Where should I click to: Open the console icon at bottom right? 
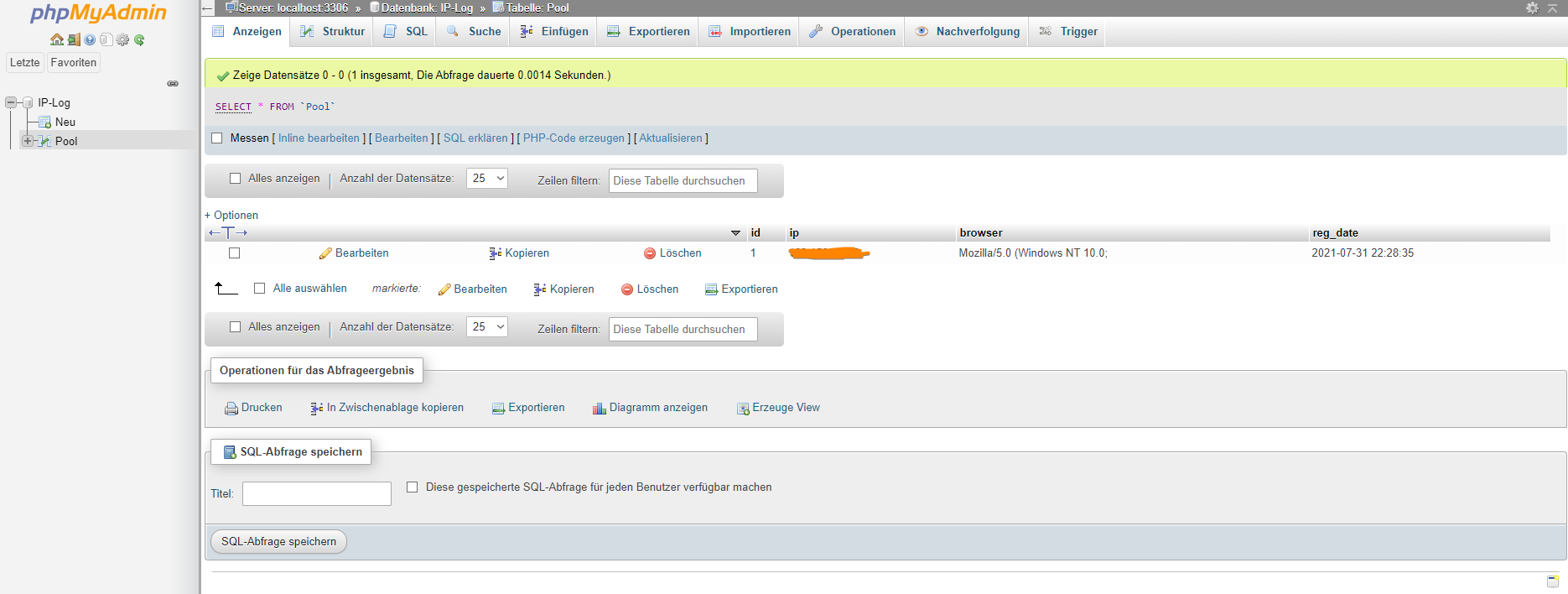pyautogui.click(x=1553, y=581)
